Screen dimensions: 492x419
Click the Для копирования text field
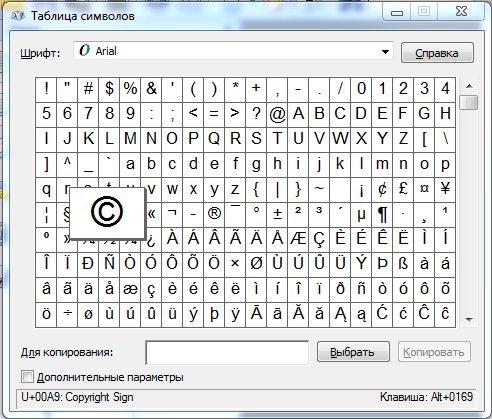pyautogui.click(x=227, y=352)
